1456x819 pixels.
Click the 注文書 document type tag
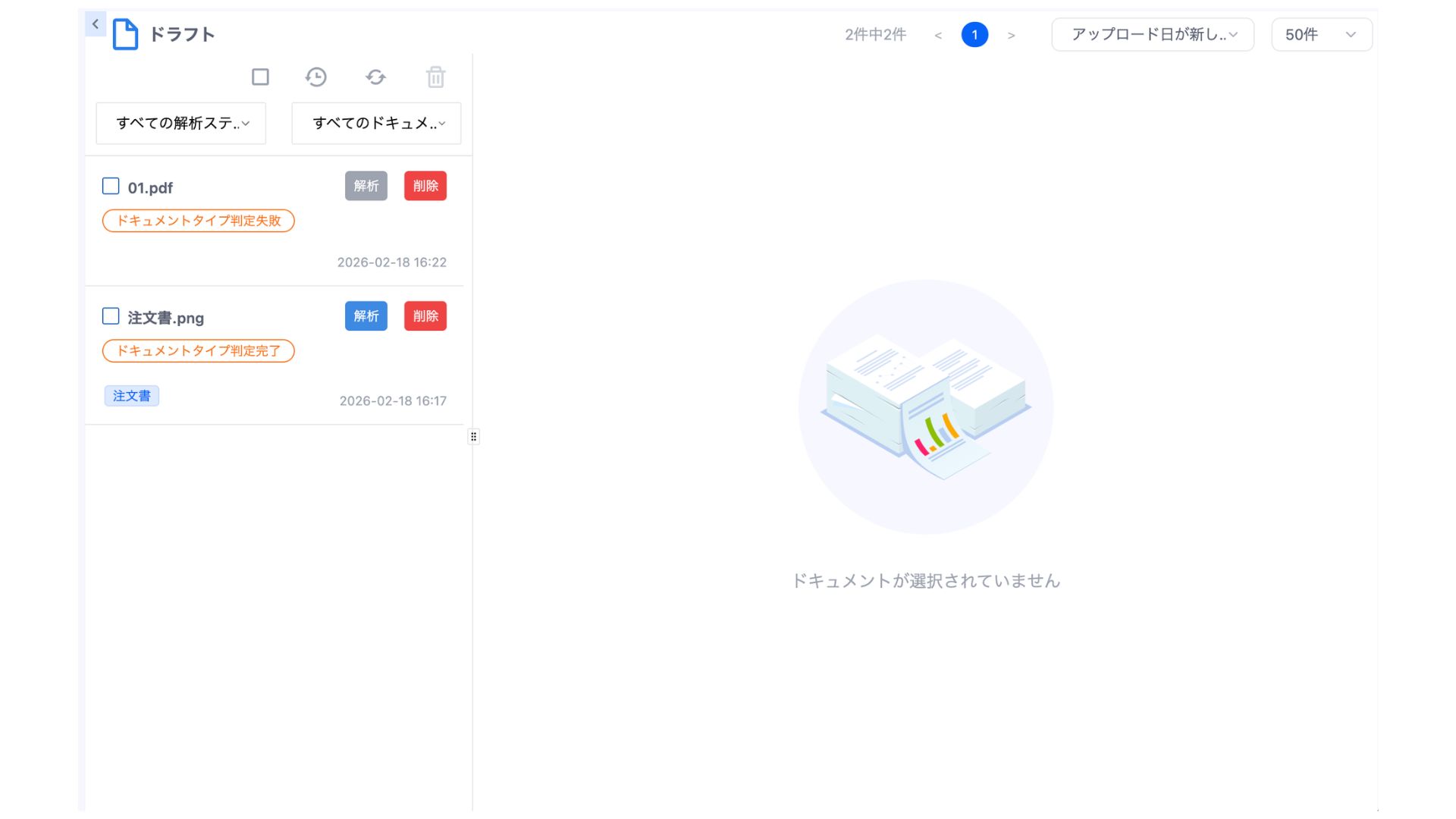(131, 396)
